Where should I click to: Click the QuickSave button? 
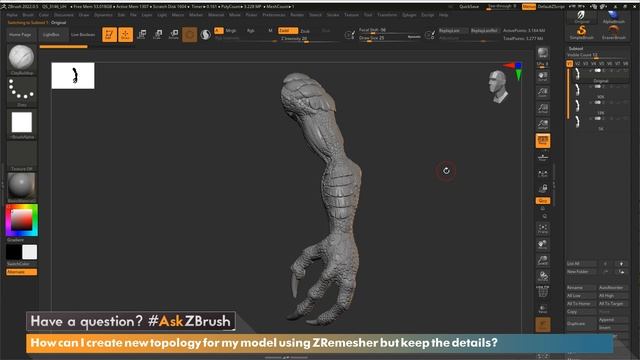(469, 7)
